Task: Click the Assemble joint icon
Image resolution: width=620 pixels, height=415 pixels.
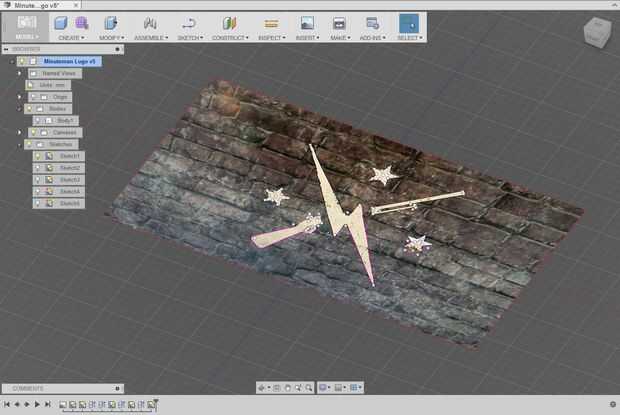Action: [x=150, y=23]
